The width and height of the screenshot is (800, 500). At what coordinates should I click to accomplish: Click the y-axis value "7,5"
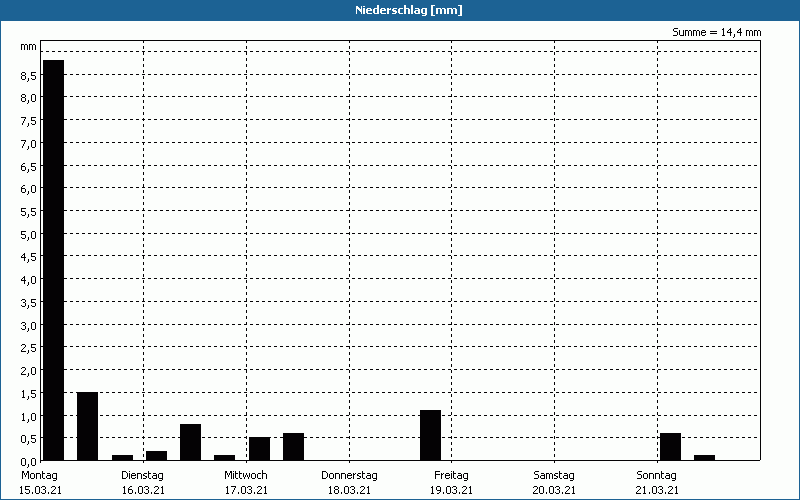pos(29,121)
